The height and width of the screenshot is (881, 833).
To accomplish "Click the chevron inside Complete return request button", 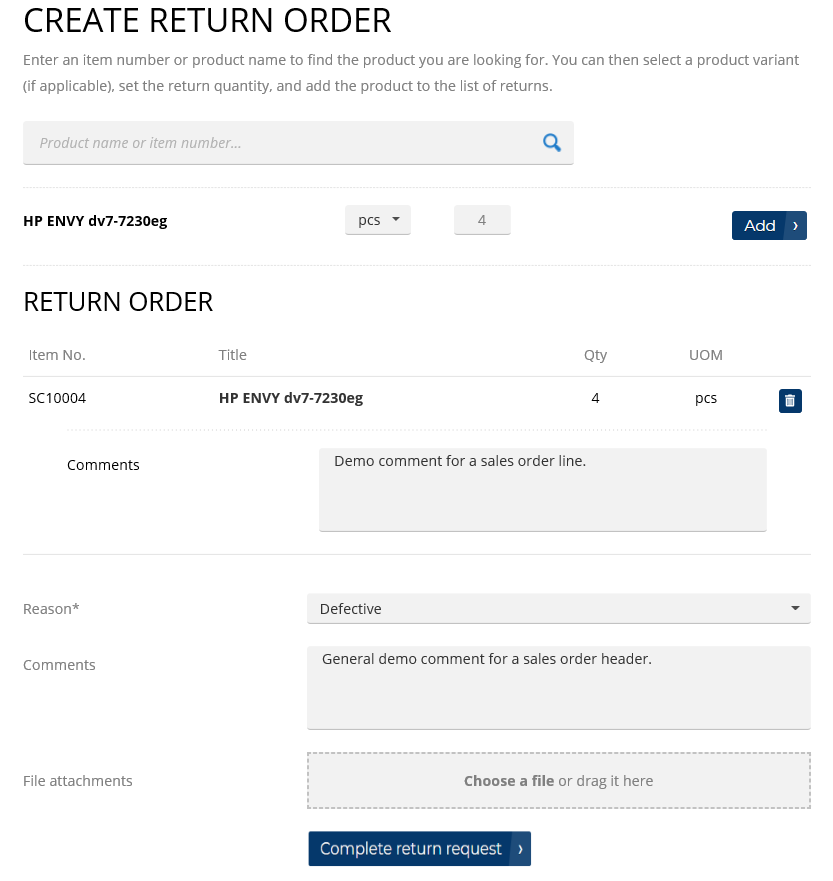I will point(519,848).
